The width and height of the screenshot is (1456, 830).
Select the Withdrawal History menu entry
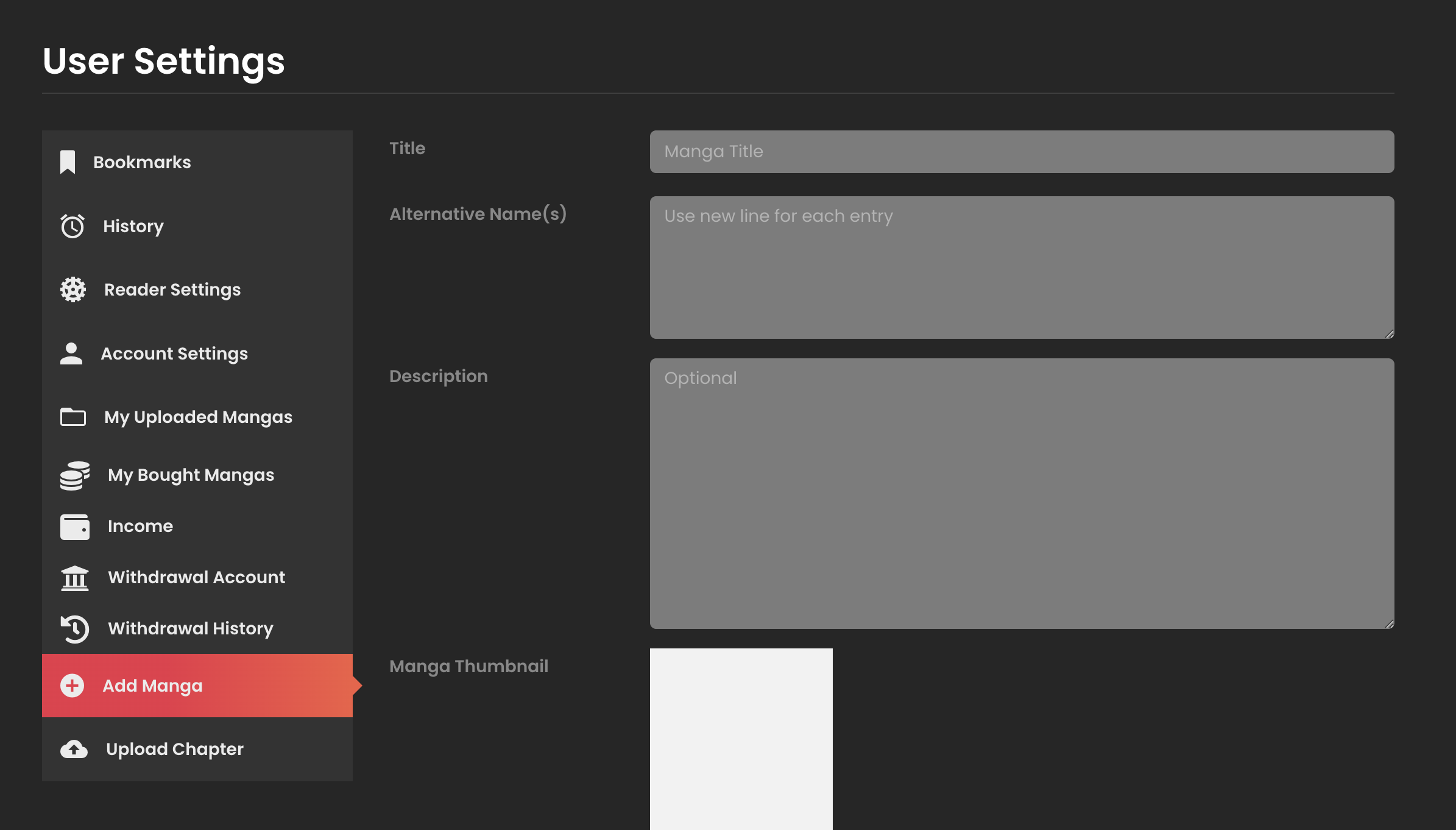pos(190,628)
